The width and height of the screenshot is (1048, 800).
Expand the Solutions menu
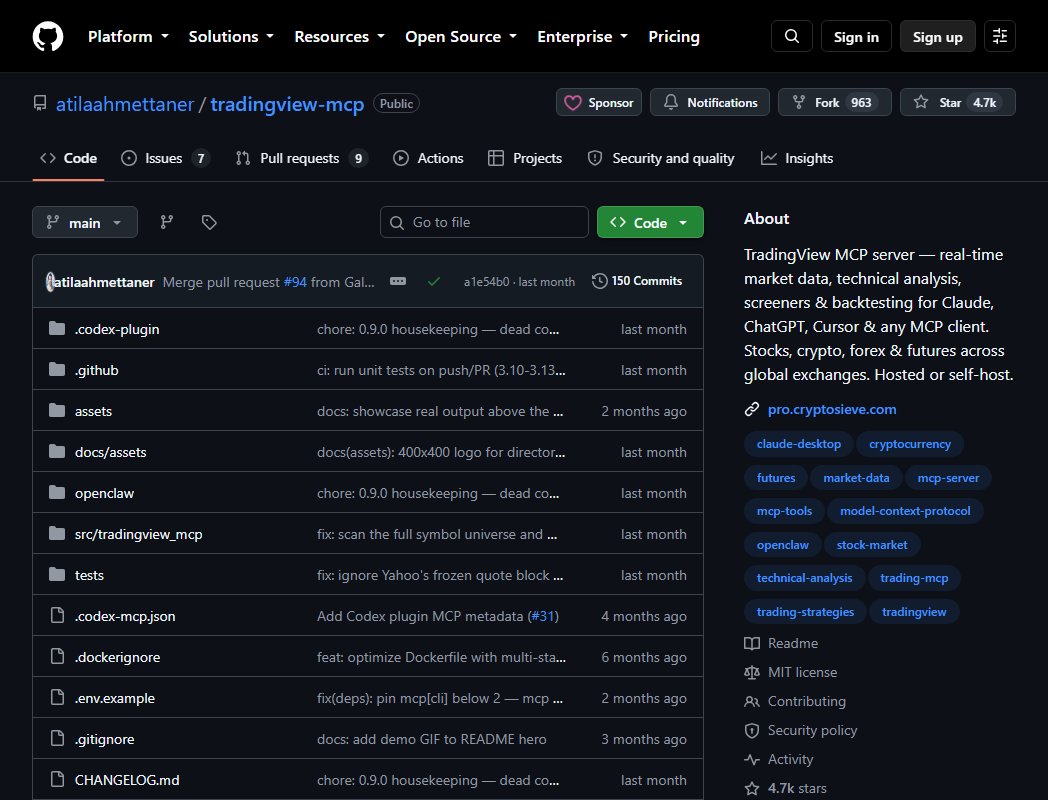click(x=231, y=36)
